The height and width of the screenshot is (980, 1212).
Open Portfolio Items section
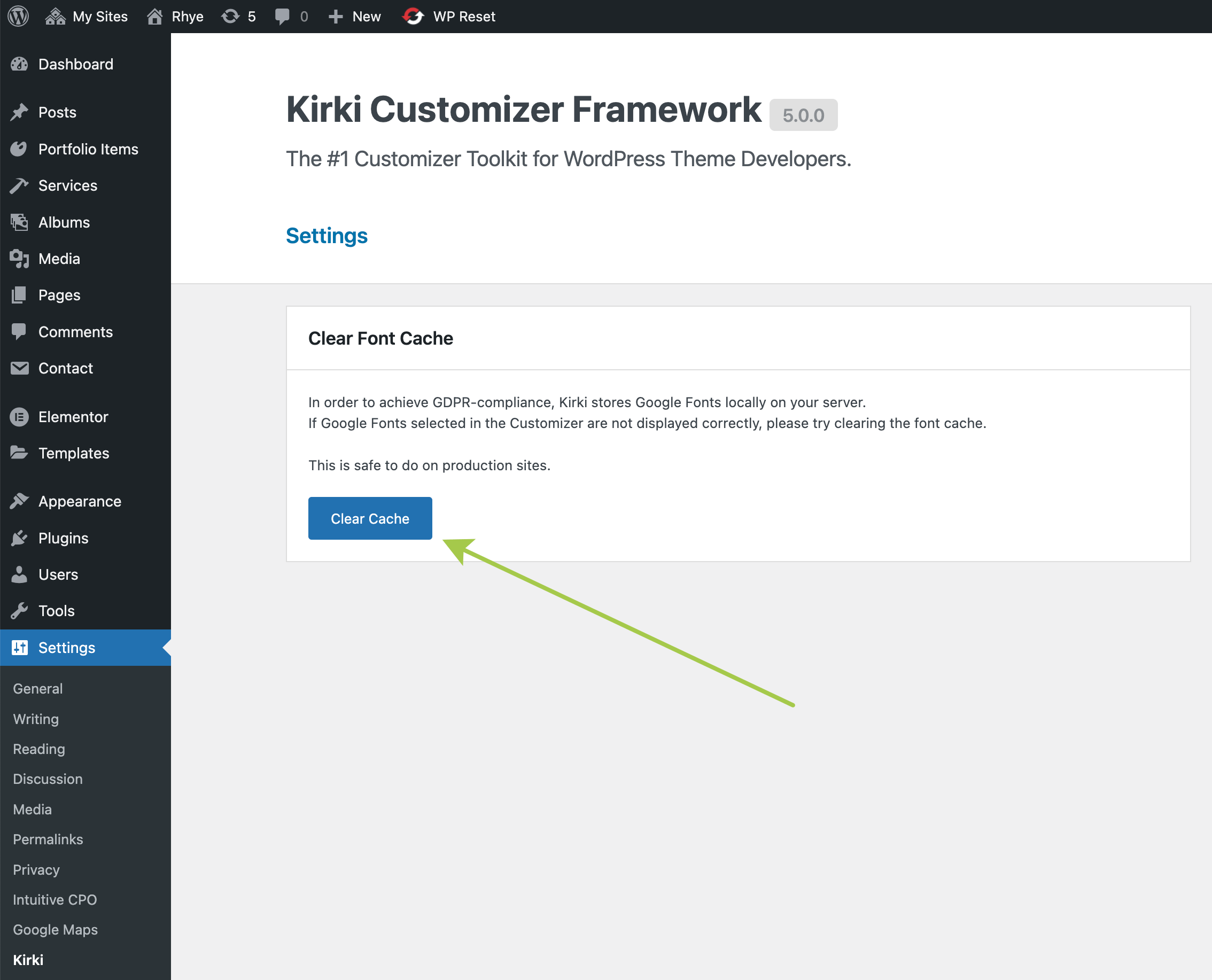88,149
